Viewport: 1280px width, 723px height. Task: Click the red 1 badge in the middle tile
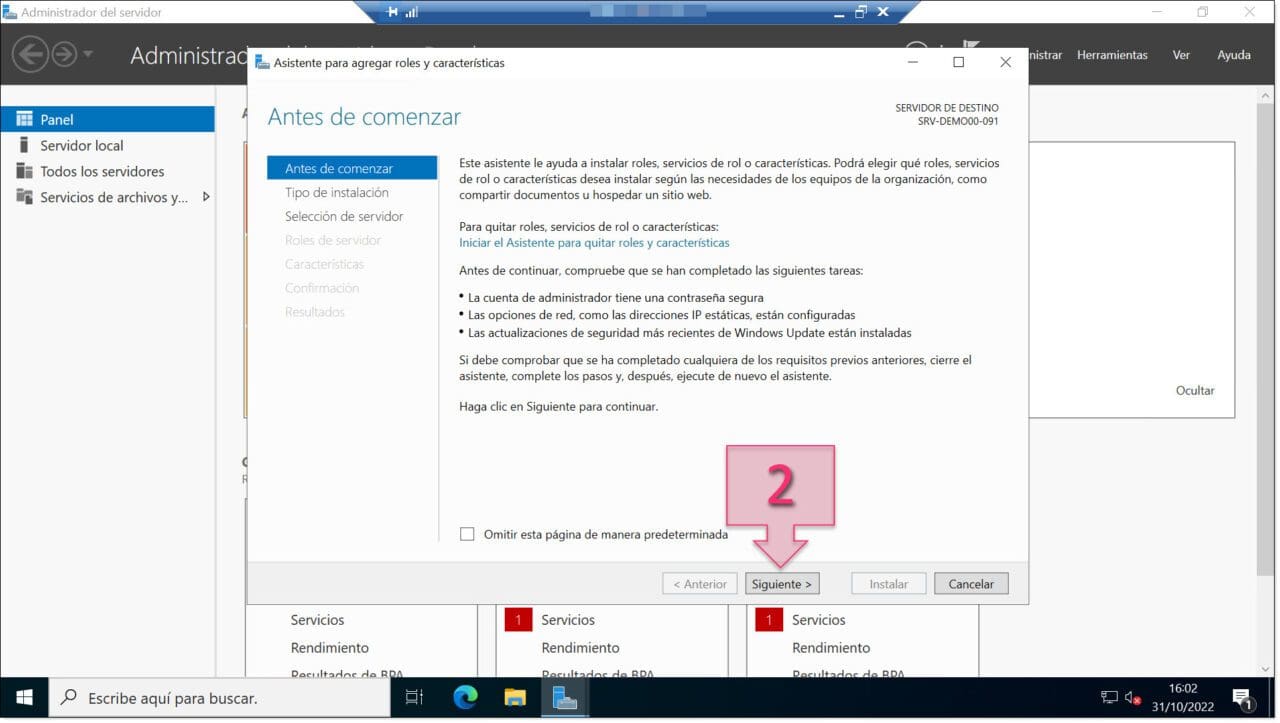(518, 620)
